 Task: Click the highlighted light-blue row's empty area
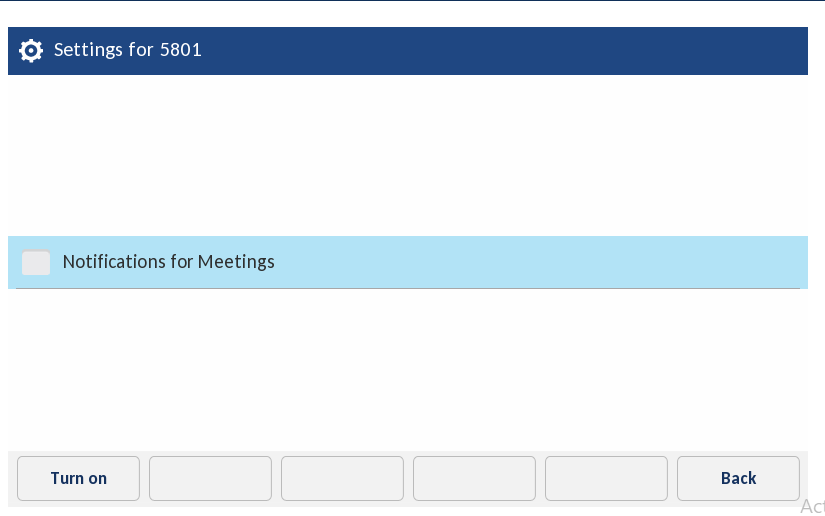tap(550, 262)
